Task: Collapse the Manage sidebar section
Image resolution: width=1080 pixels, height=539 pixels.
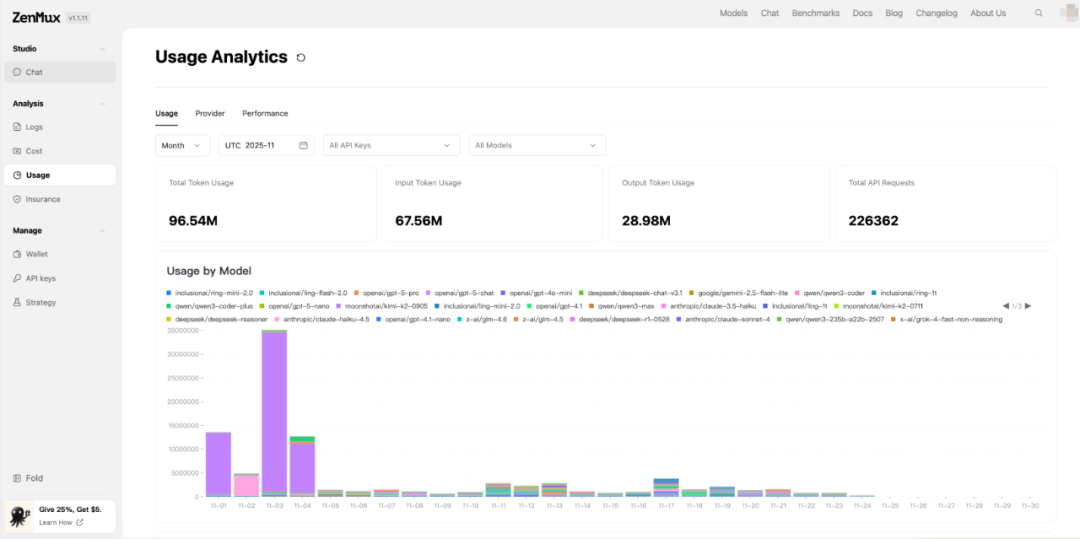Action: pyautogui.click(x=103, y=231)
